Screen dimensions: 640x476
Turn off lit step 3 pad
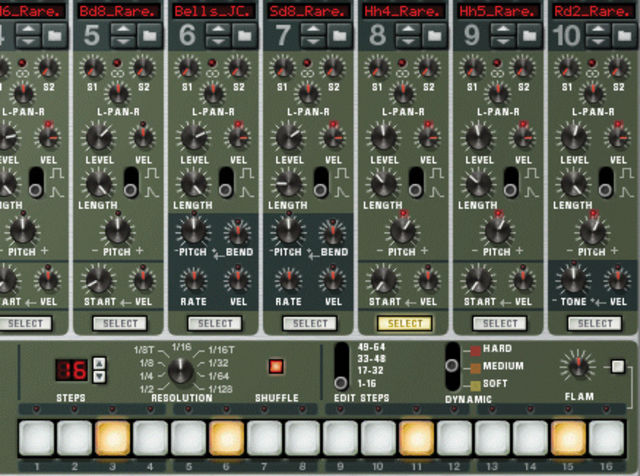click(x=113, y=438)
